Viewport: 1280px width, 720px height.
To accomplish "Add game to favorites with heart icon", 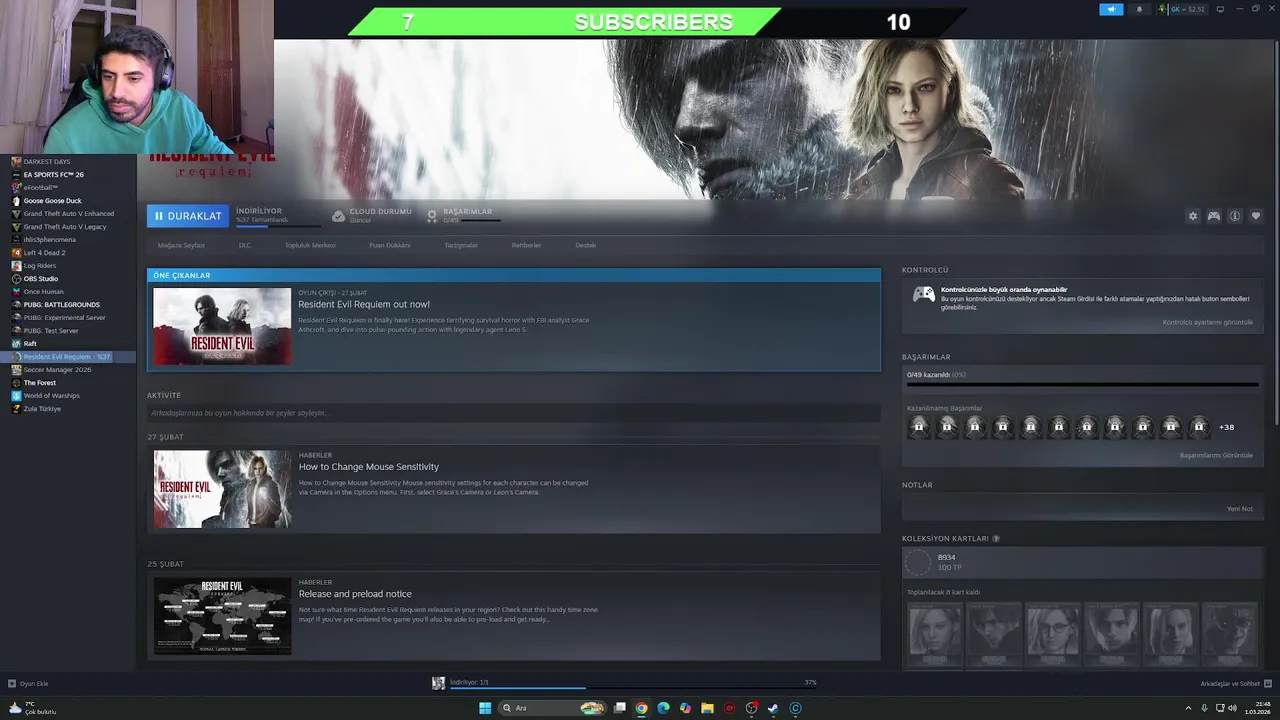I will (1256, 216).
